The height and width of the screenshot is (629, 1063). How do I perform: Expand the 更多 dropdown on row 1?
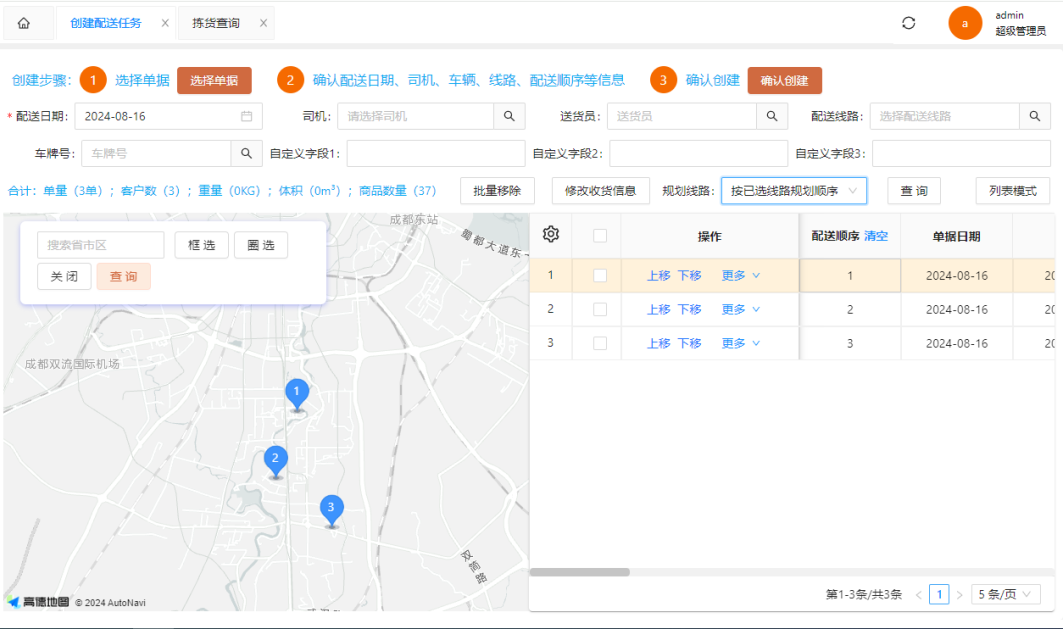tap(740, 274)
